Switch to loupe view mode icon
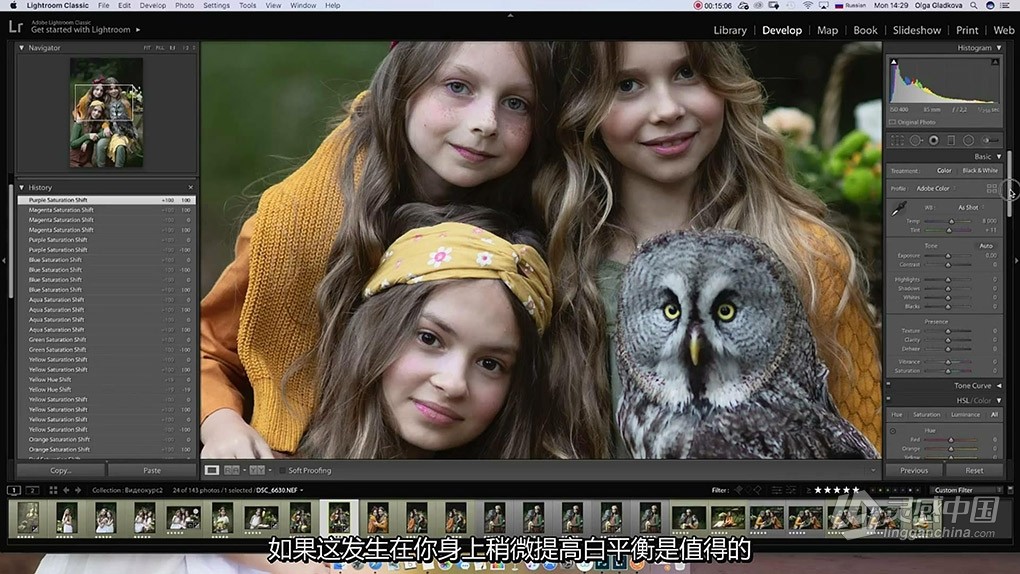 [x=211, y=470]
